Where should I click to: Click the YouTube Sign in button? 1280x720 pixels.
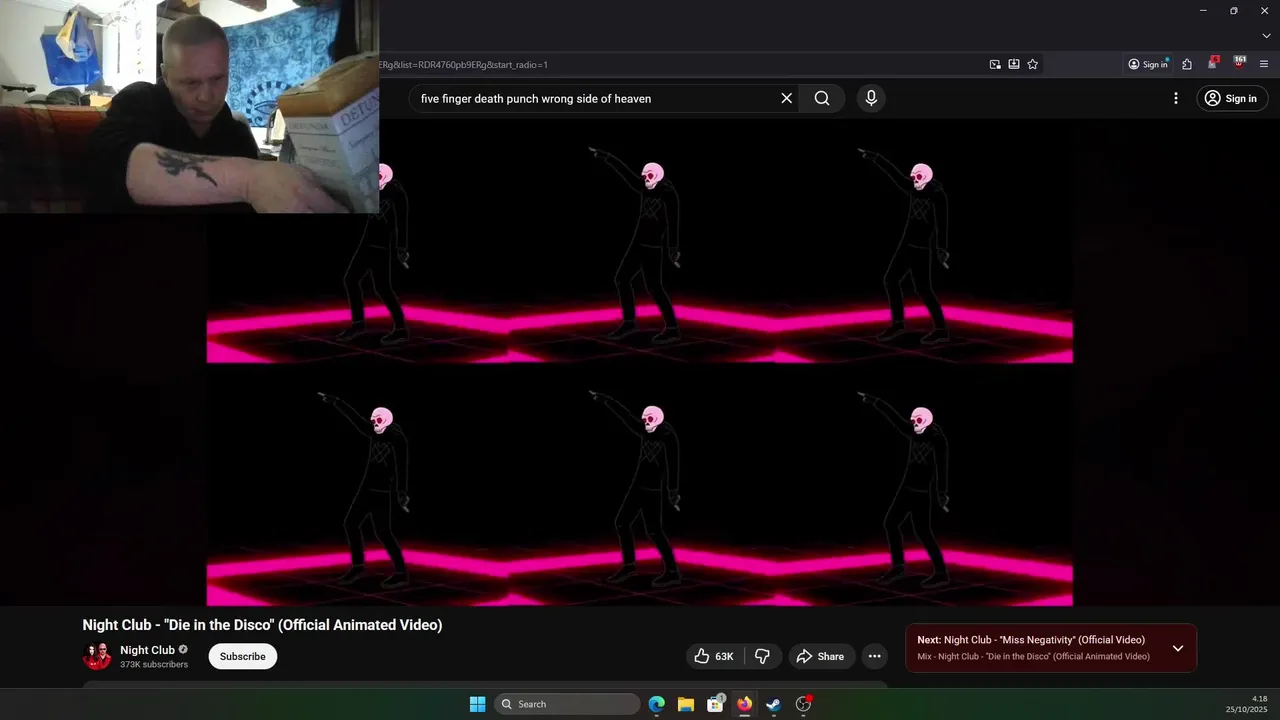coord(1230,98)
